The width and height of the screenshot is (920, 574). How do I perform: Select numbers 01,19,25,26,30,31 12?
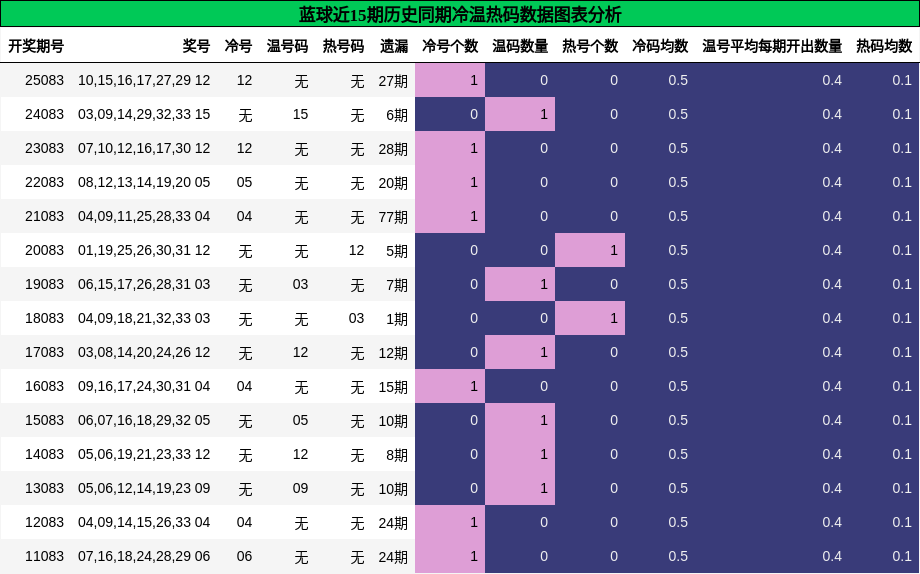(x=144, y=251)
